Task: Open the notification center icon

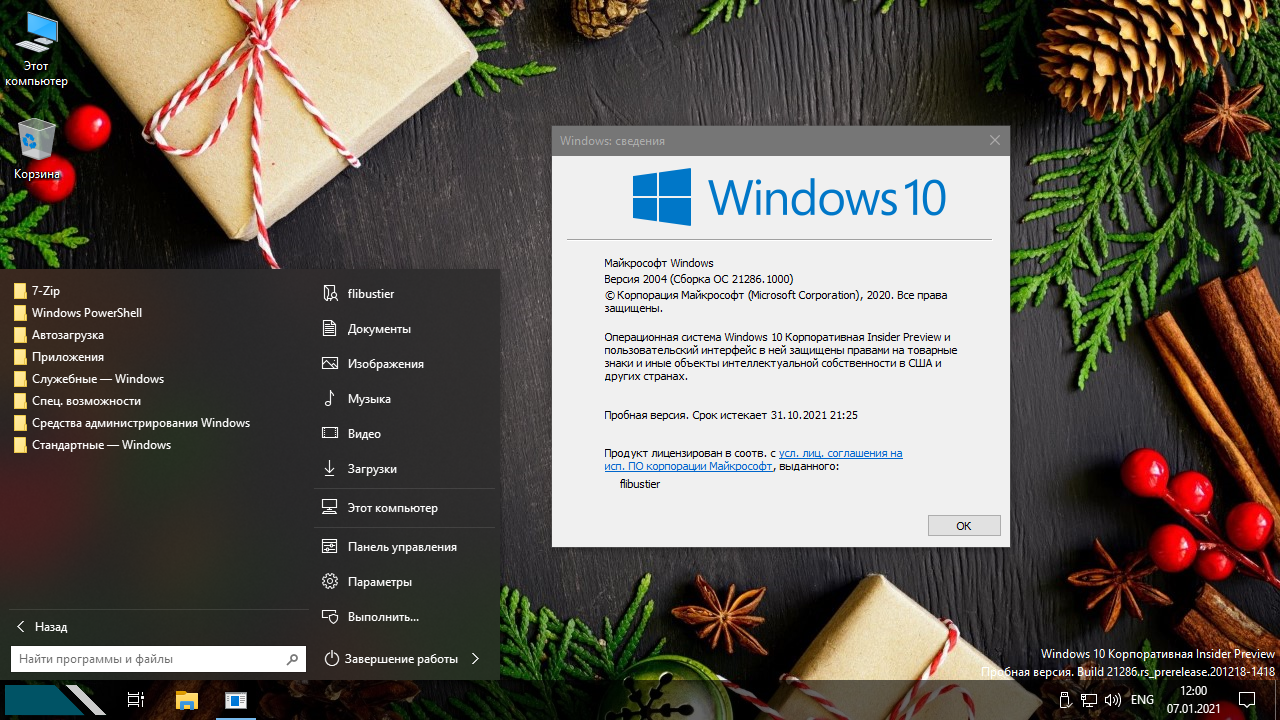Action: 1247,700
